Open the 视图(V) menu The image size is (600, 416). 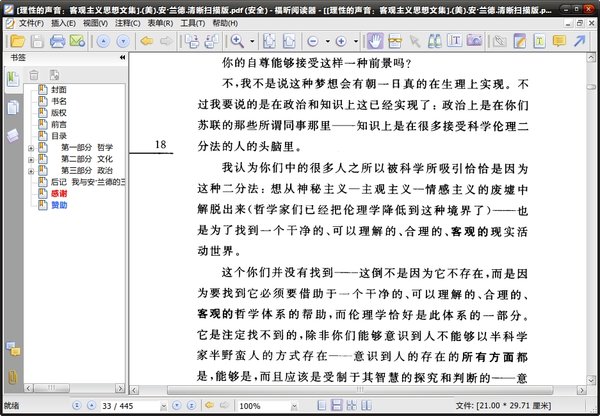pos(95,23)
